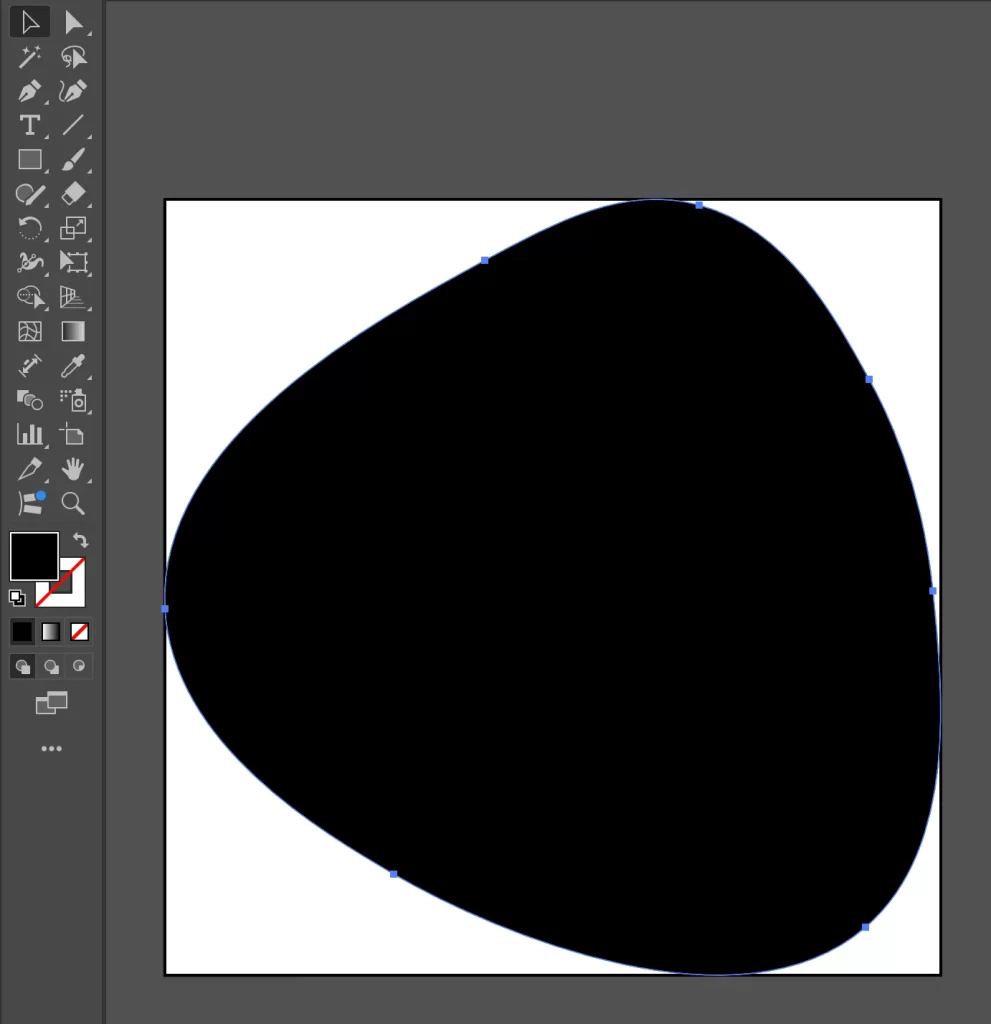
Task: Pick the Eyedropper tool
Action: (x=73, y=365)
